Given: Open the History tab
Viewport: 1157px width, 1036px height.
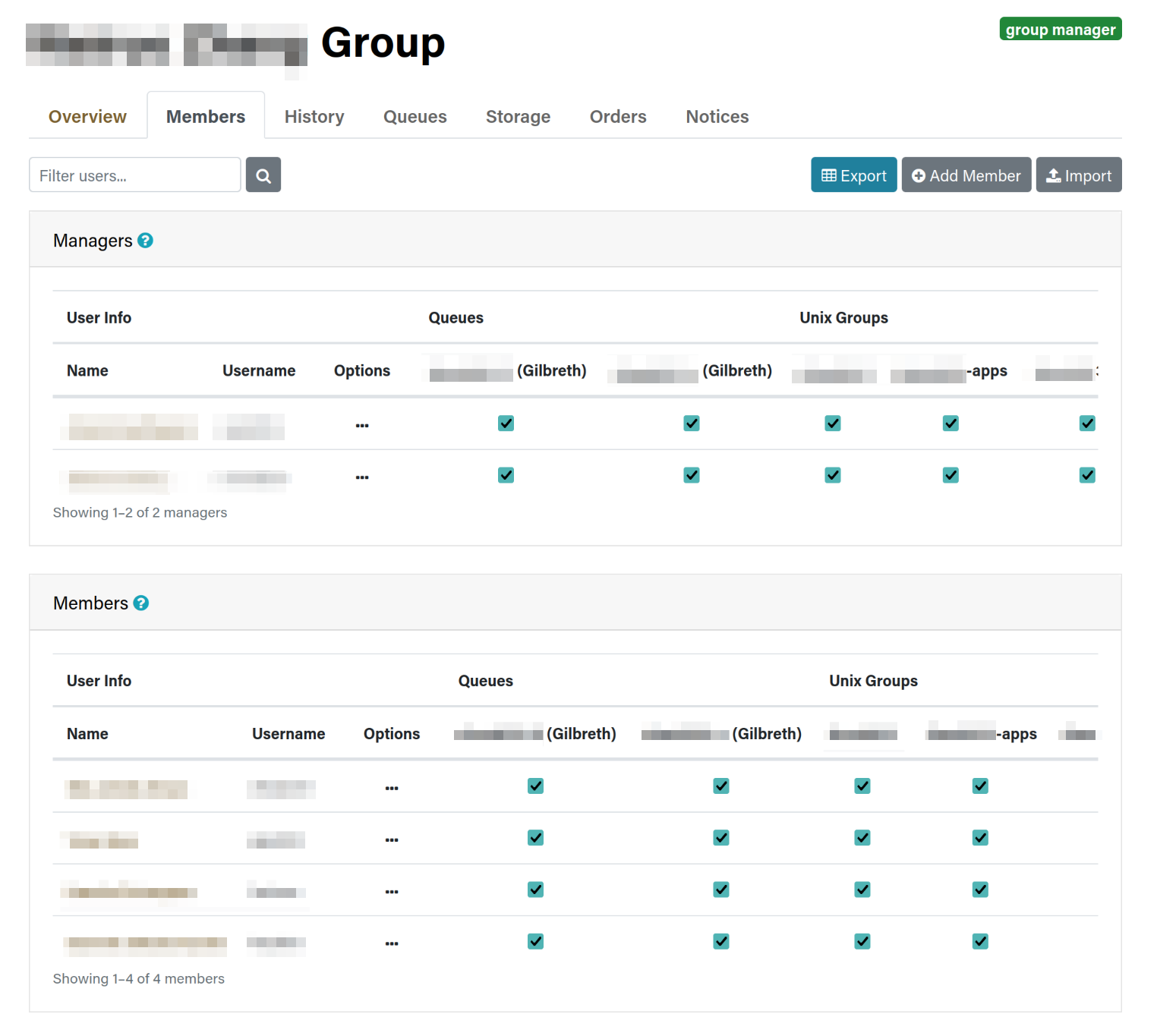Looking at the screenshot, I should 314,116.
